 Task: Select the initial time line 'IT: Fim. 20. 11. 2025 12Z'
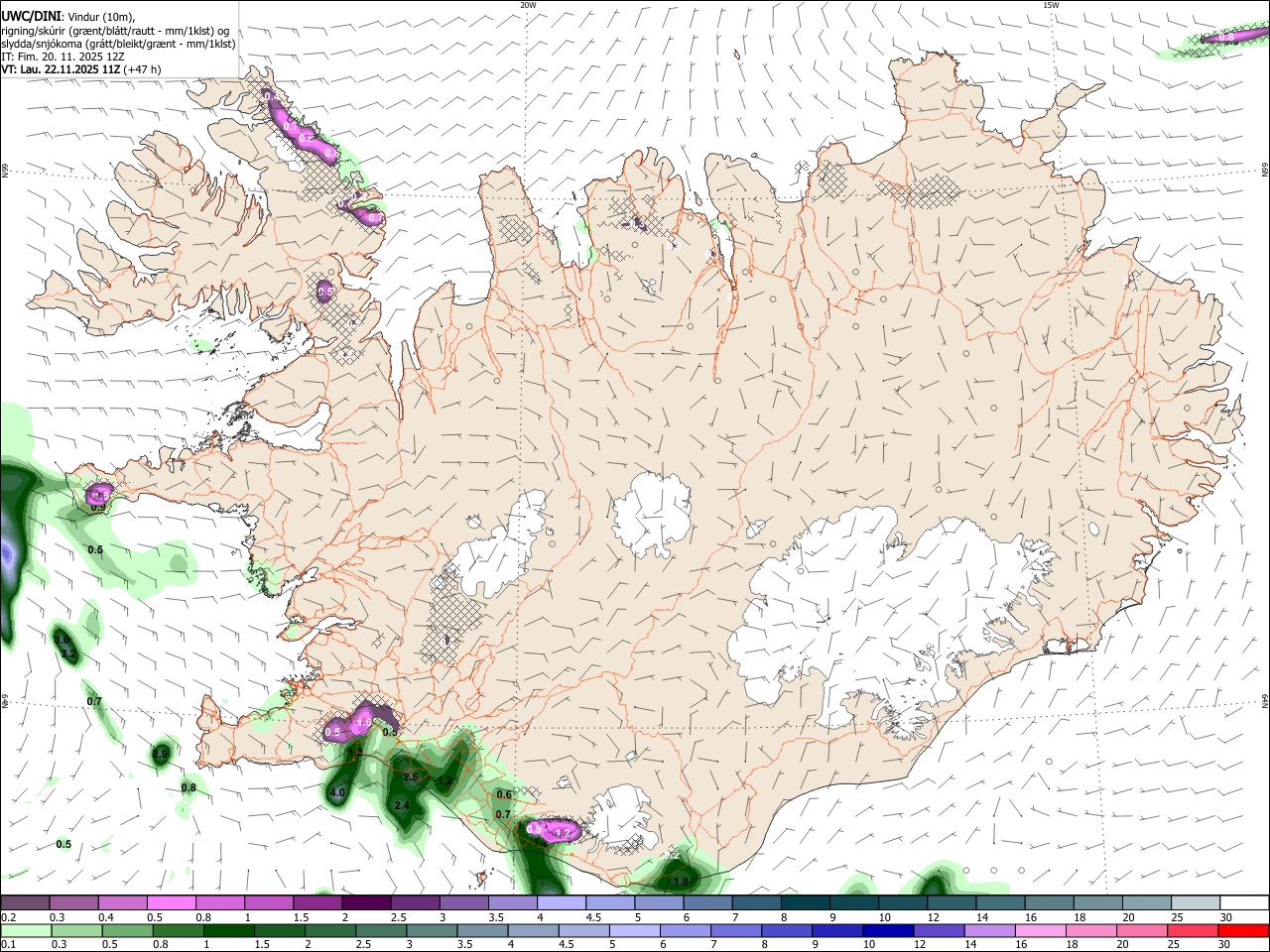point(63,57)
